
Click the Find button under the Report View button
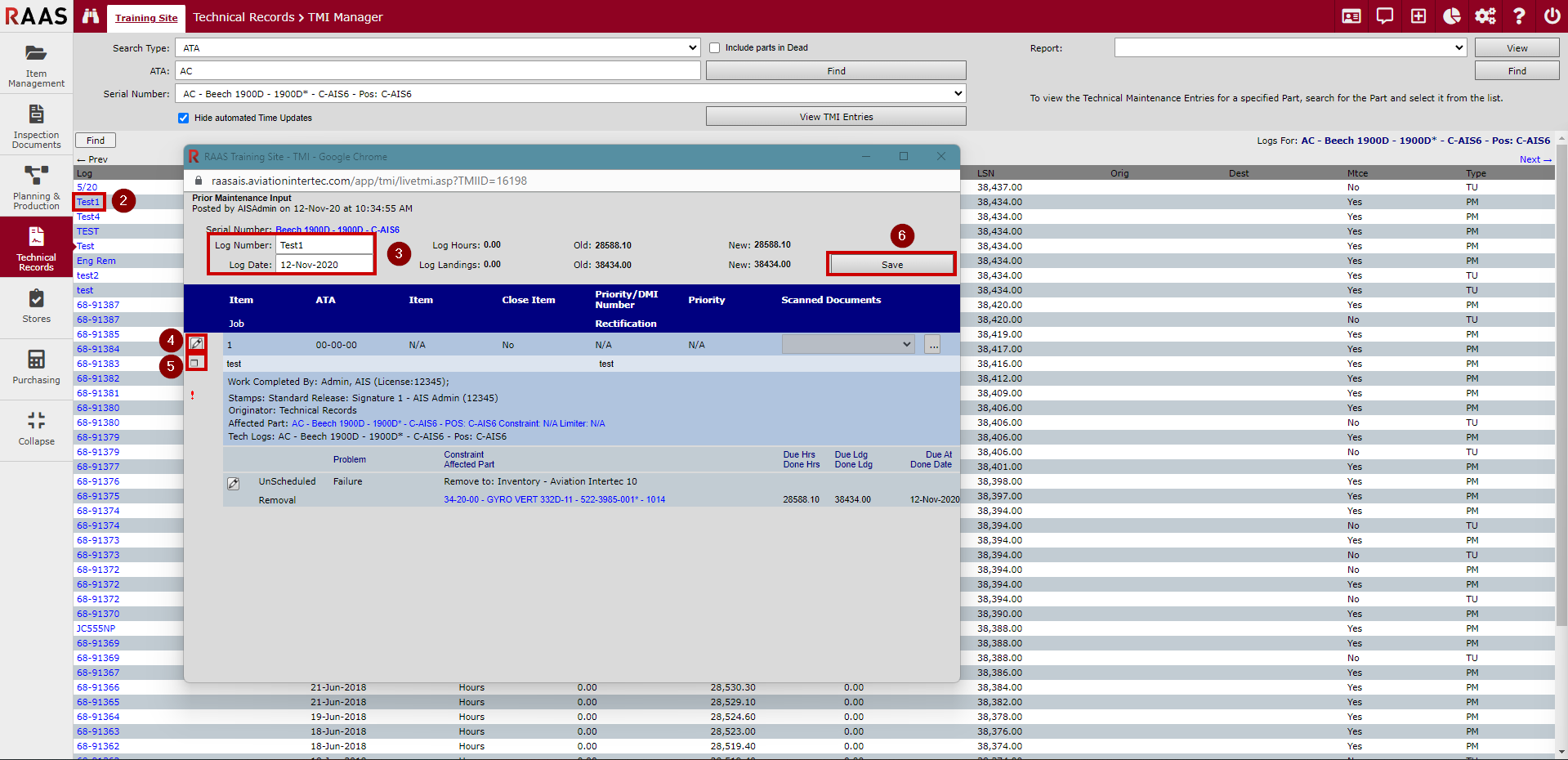coord(1517,71)
